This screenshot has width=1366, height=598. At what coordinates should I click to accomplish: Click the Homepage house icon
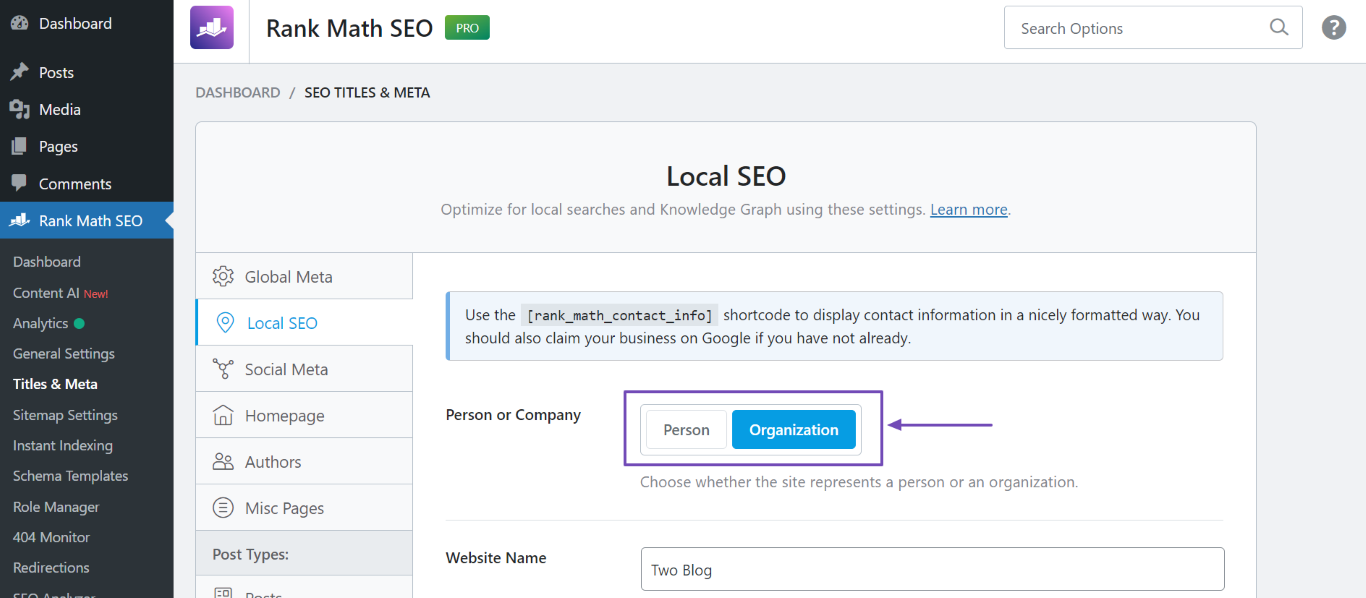tap(224, 415)
